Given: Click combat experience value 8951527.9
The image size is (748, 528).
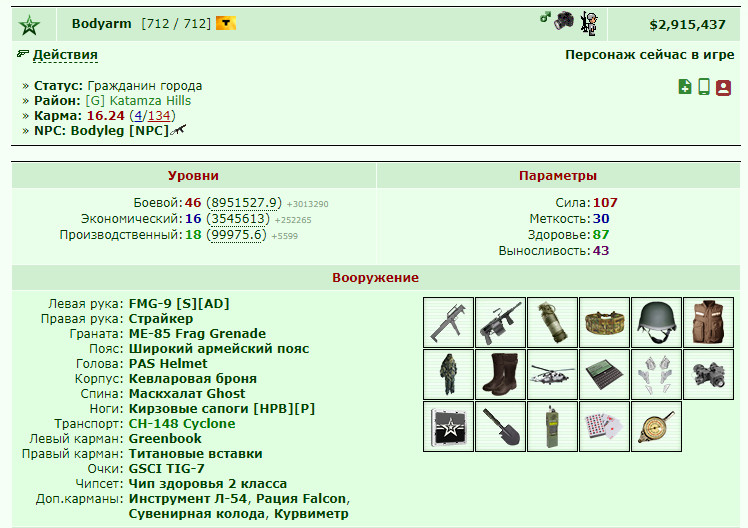Looking at the screenshot, I should click(244, 203).
